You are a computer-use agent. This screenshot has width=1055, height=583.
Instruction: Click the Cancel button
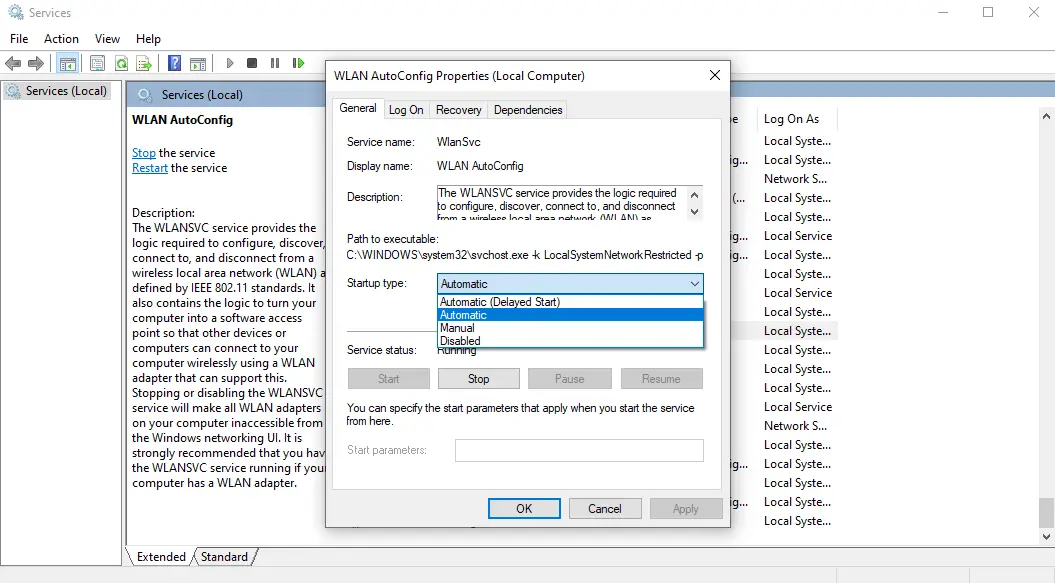[605, 509]
